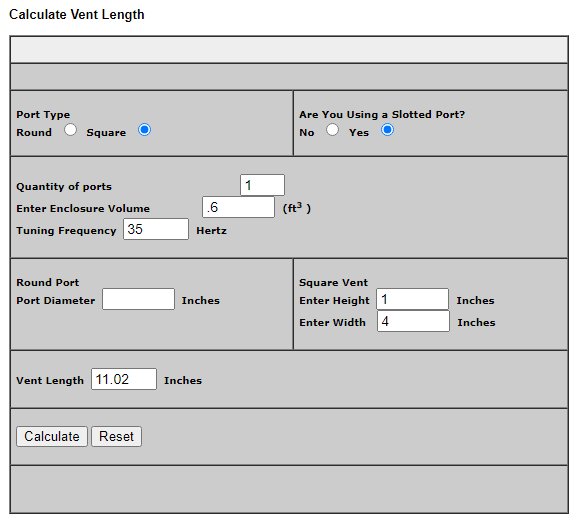Choose Yes for slotted port
Screen dimensions: 580x525
(x=387, y=130)
